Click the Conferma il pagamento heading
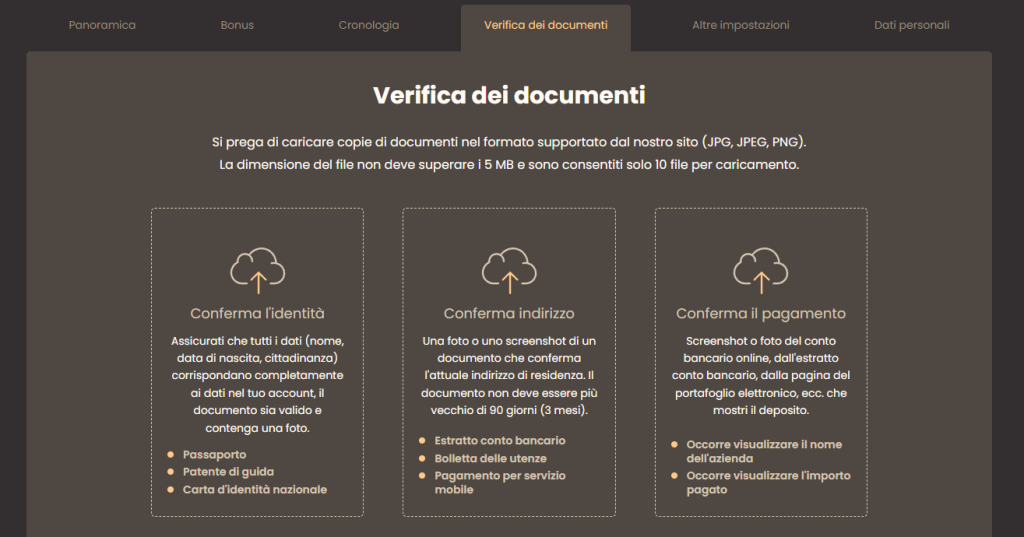The height and width of the screenshot is (537, 1024). (x=761, y=313)
